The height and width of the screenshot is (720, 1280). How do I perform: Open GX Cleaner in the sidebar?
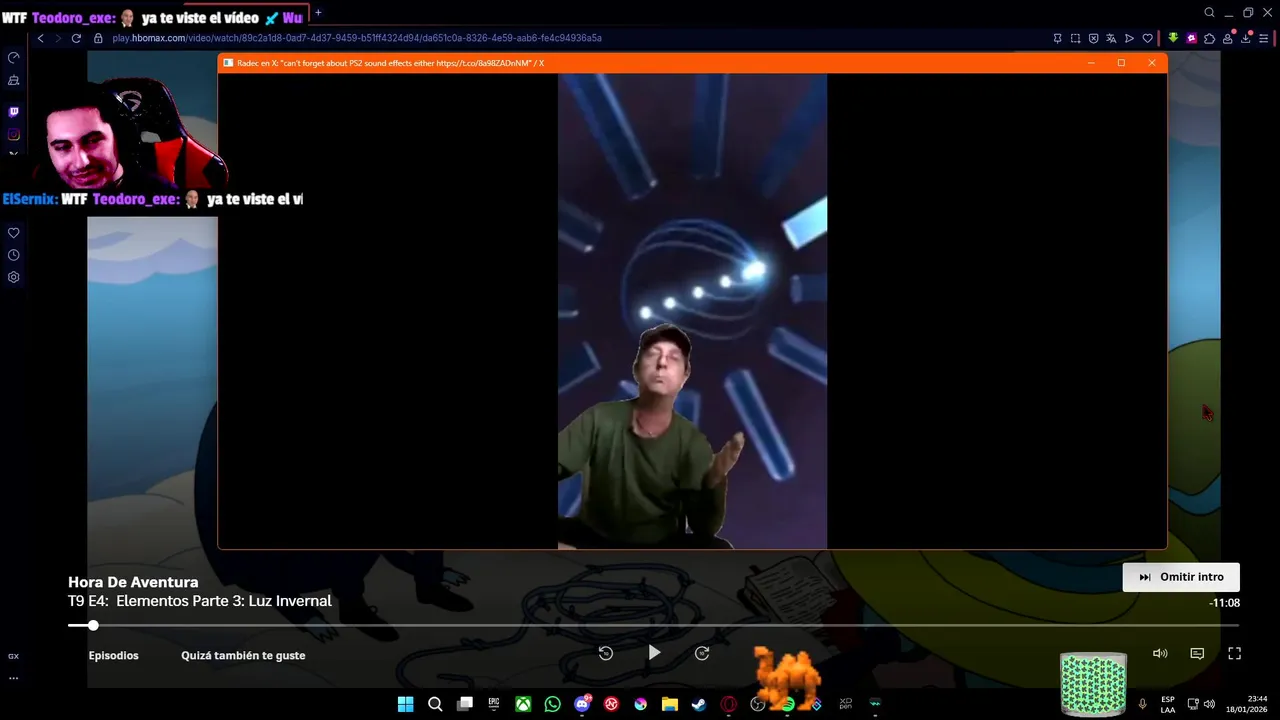click(13, 80)
